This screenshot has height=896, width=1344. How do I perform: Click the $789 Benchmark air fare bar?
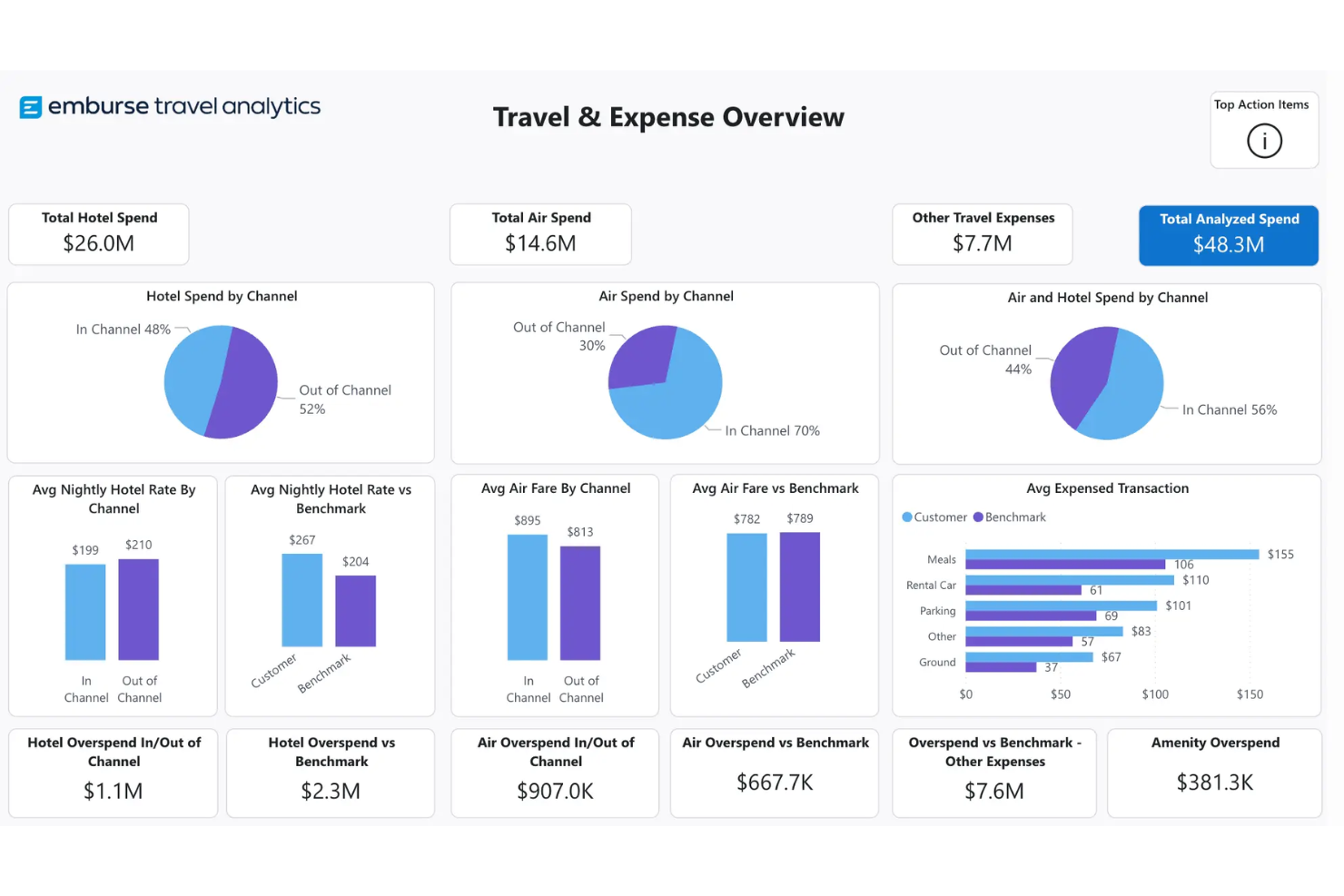799,586
